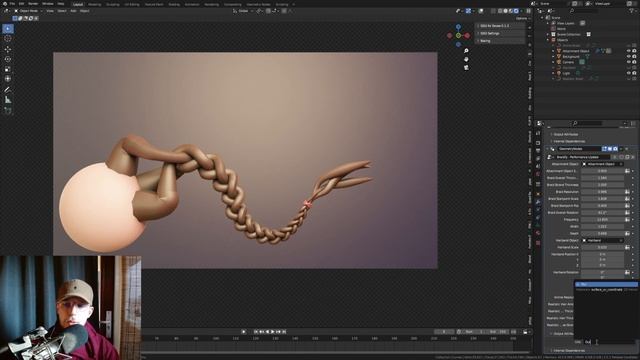Open the Hairband Object picker dropdown
This screenshot has width=640, height=360.
click(603, 240)
